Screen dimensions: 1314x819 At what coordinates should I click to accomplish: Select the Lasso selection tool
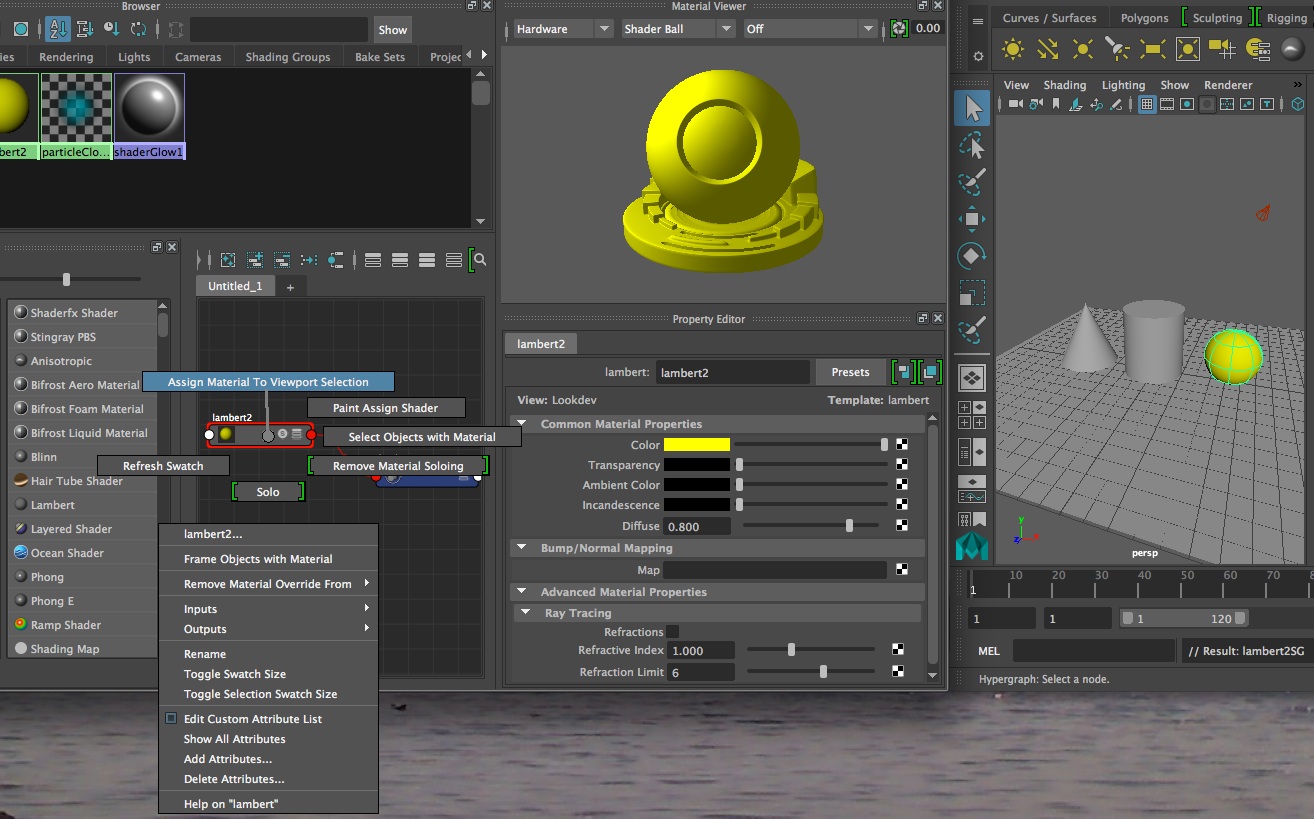[x=971, y=146]
